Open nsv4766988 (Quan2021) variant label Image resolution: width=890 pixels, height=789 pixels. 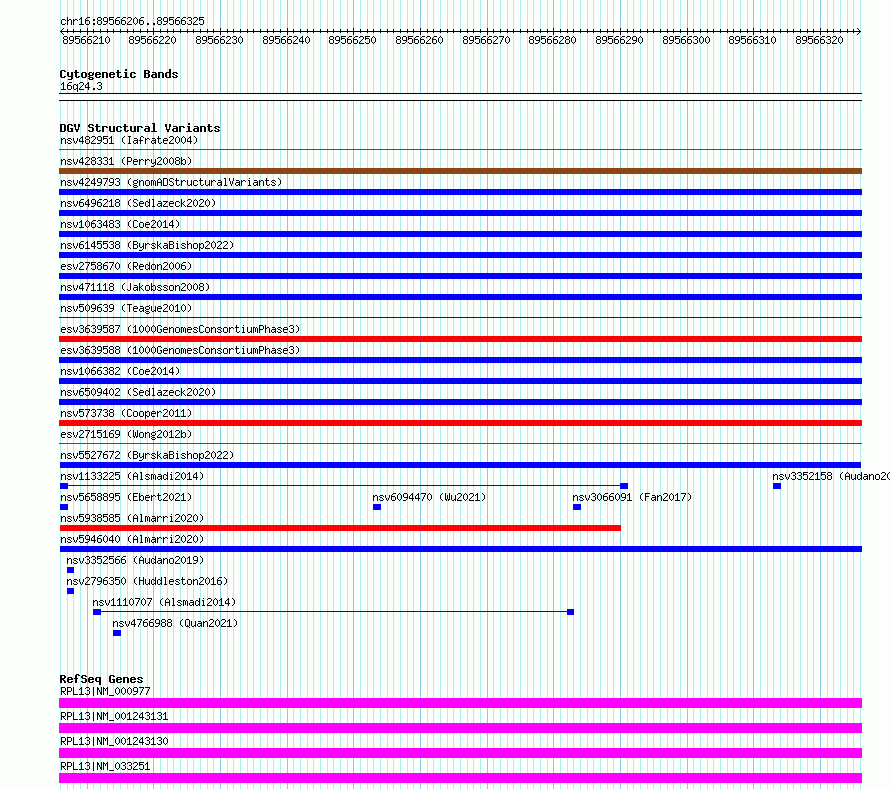point(175,623)
